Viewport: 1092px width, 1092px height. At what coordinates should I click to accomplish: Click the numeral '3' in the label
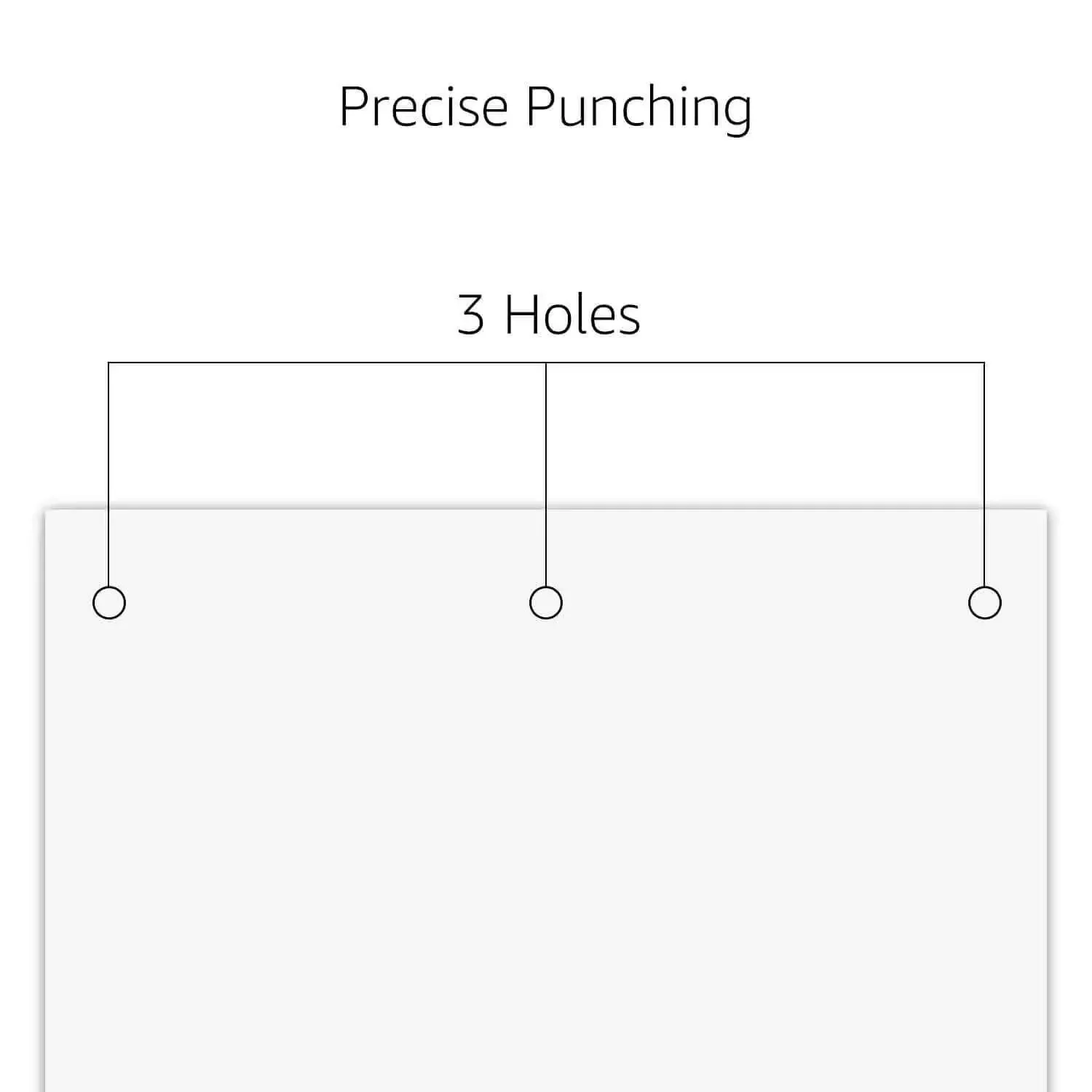[471, 314]
